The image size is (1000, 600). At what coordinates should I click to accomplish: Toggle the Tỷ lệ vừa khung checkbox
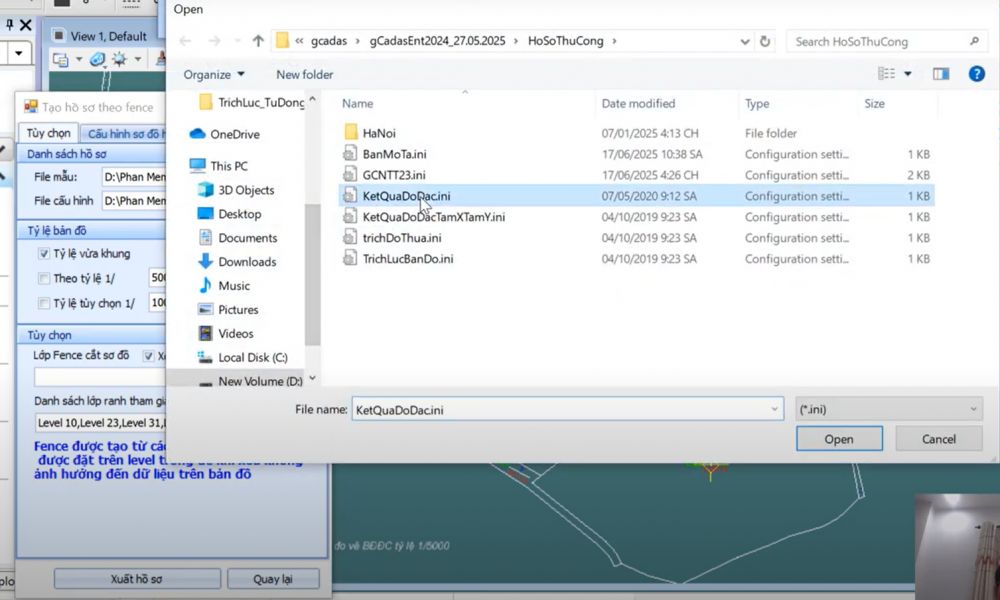coord(44,254)
